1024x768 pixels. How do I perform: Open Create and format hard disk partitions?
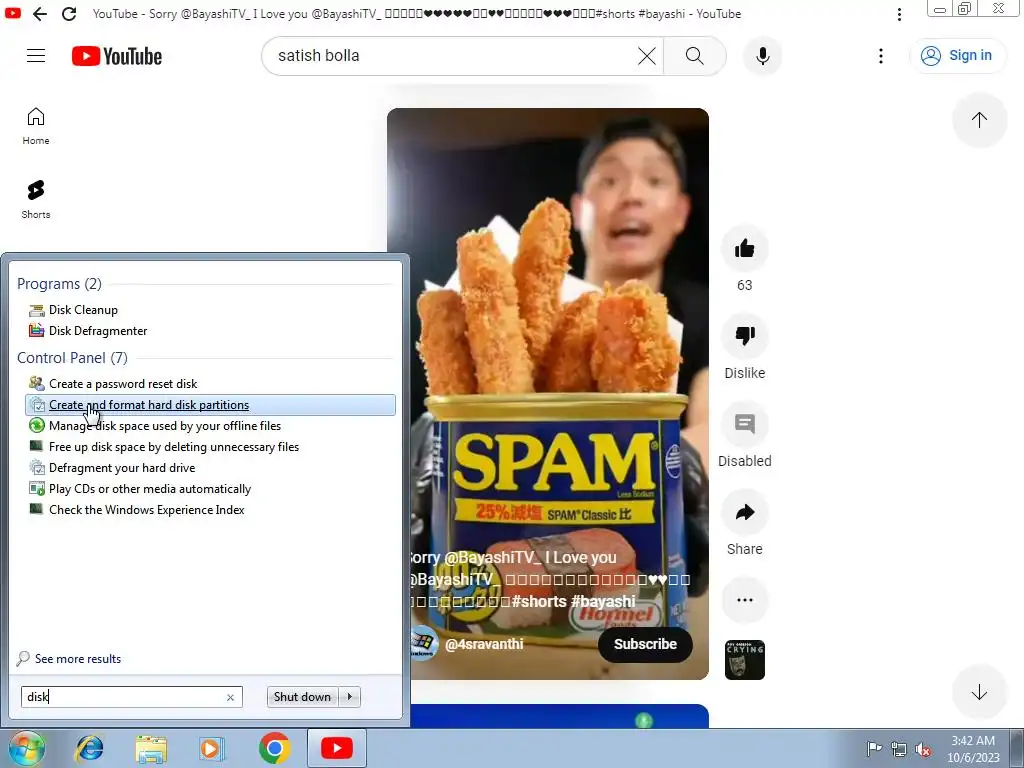[x=210, y=405]
